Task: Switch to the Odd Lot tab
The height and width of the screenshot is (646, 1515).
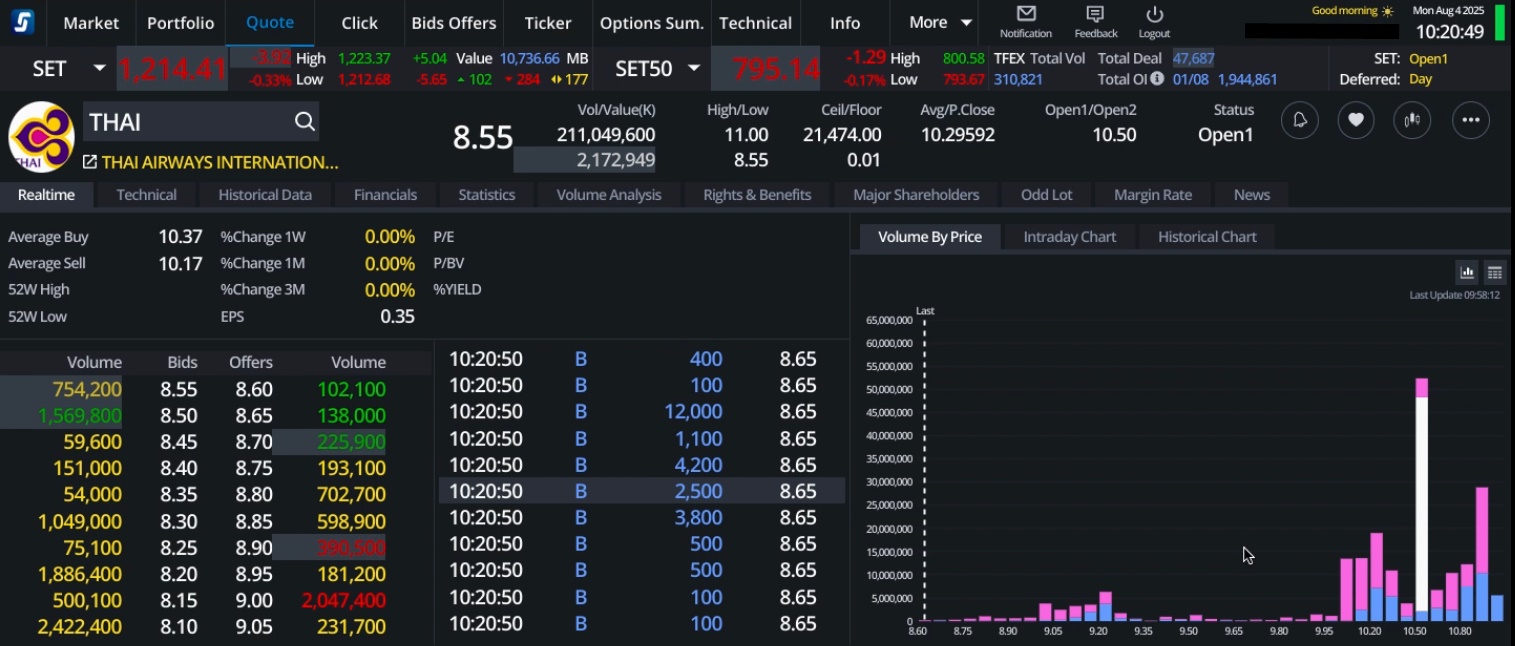Action: pos(1047,195)
